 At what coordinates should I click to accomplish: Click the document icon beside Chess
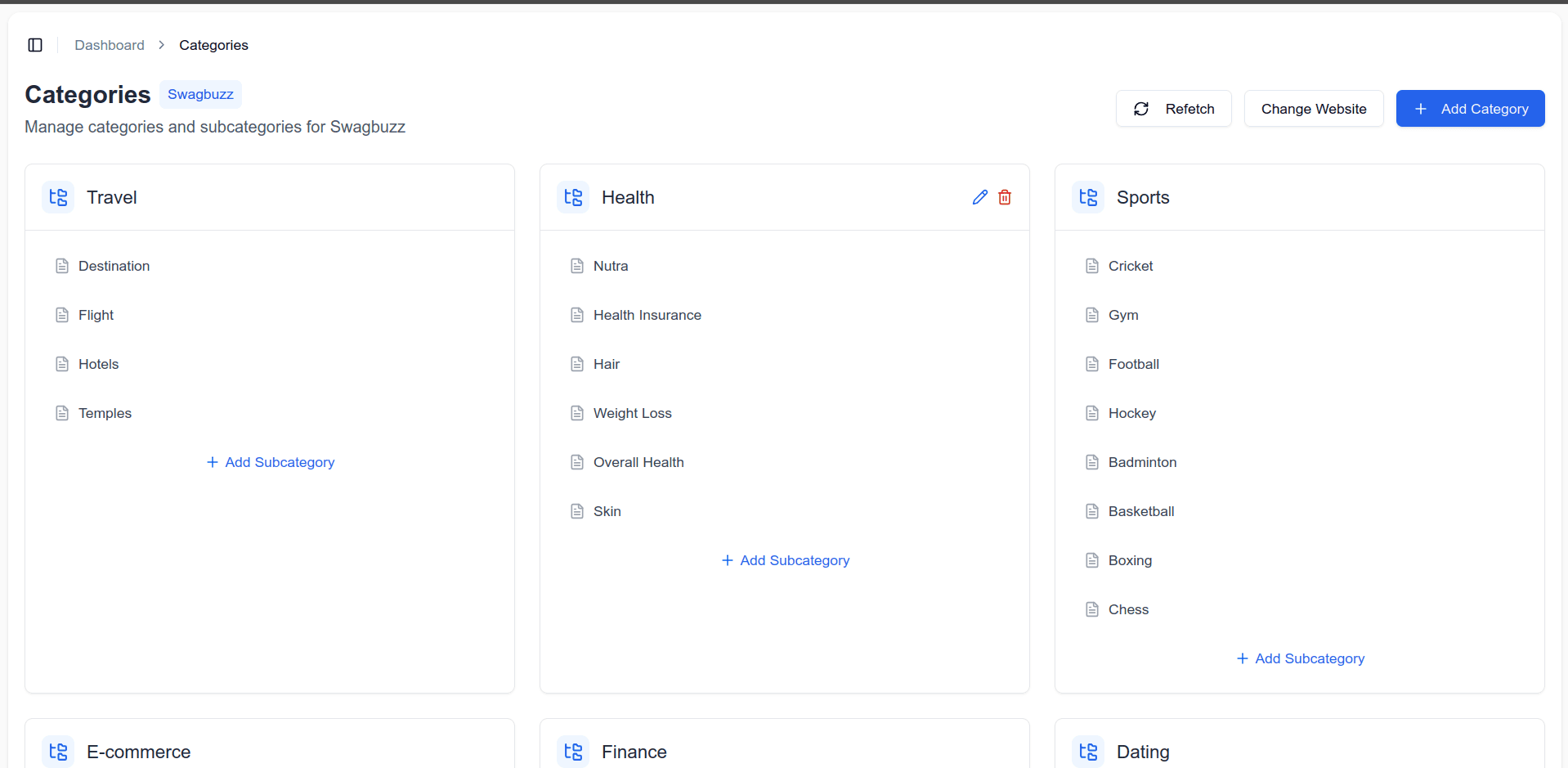tap(1092, 609)
